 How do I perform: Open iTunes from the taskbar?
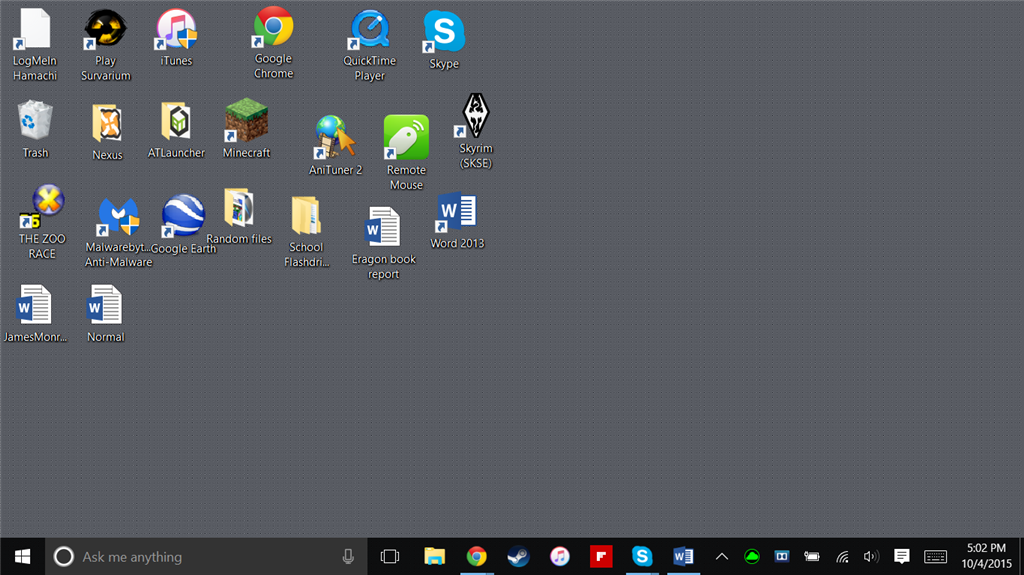pyautogui.click(x=560, y=557)
